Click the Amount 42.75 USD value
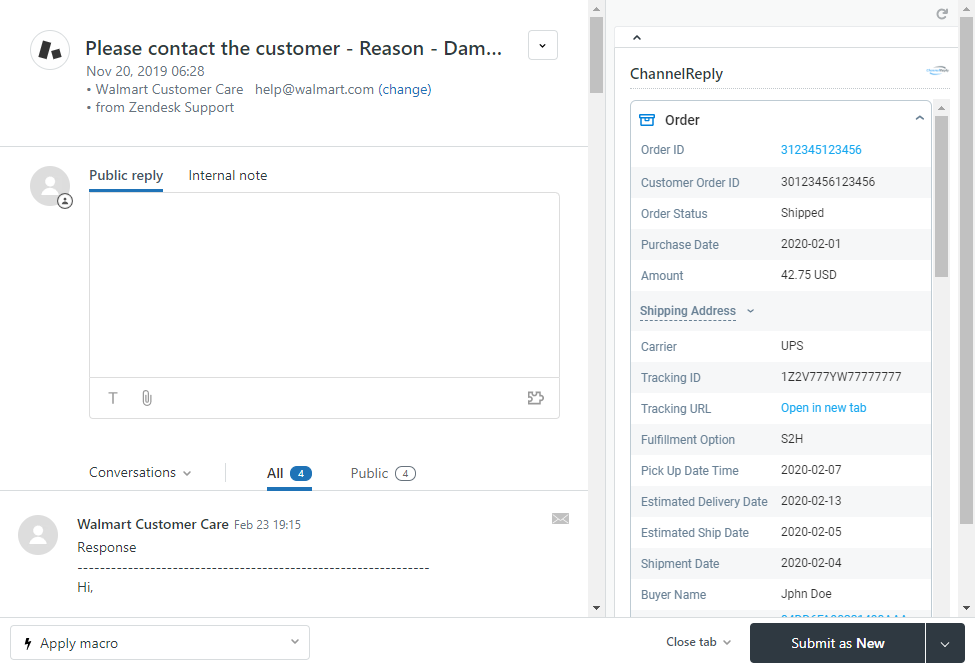The height and width of the screenshot is (667, 975). click(x=808, y=275)
